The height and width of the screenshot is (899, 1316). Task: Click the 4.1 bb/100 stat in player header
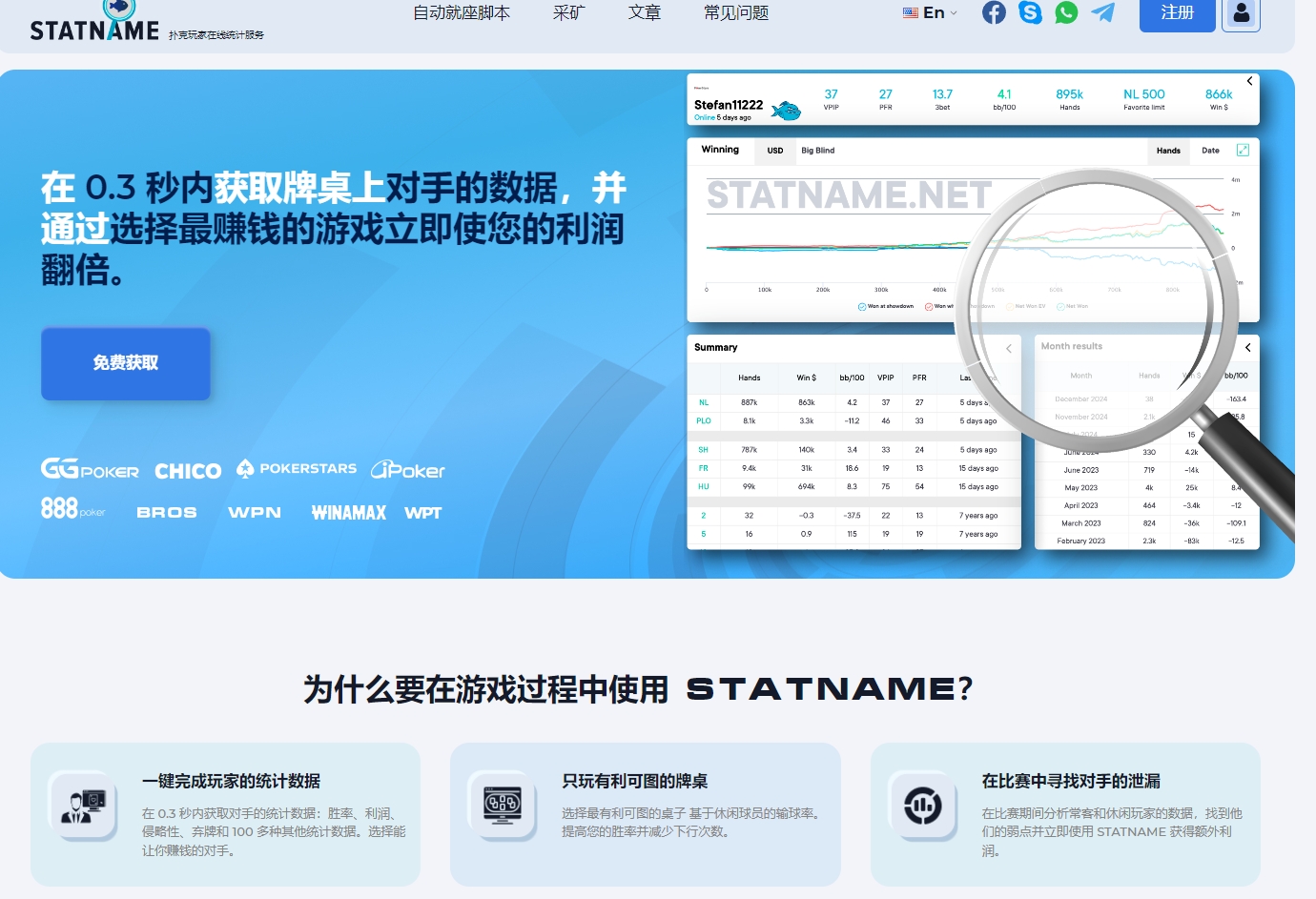point(1004,94)
